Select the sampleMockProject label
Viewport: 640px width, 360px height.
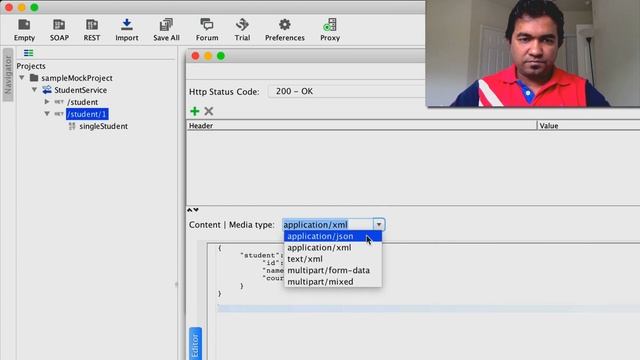77,78
